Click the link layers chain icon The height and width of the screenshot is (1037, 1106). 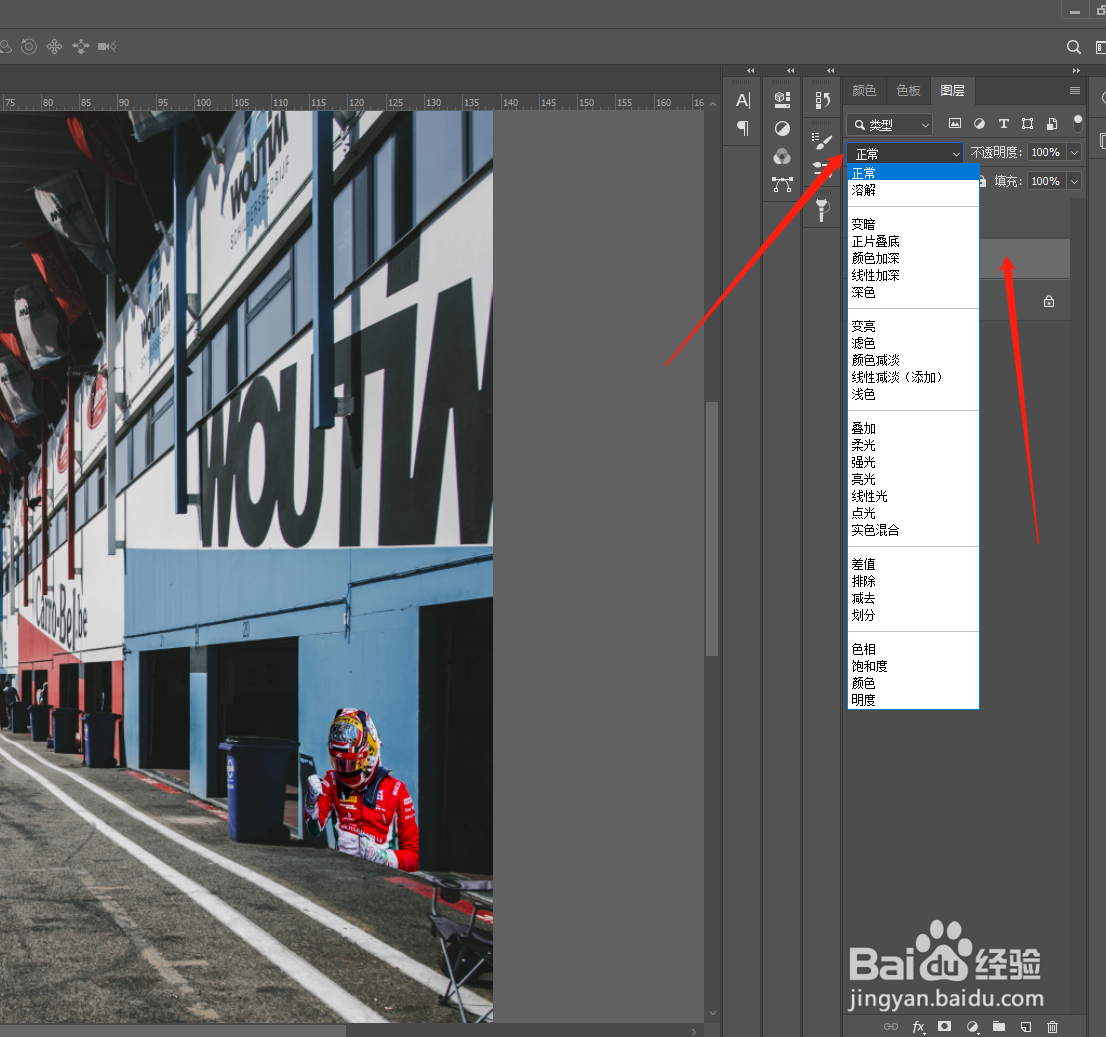891,1026
